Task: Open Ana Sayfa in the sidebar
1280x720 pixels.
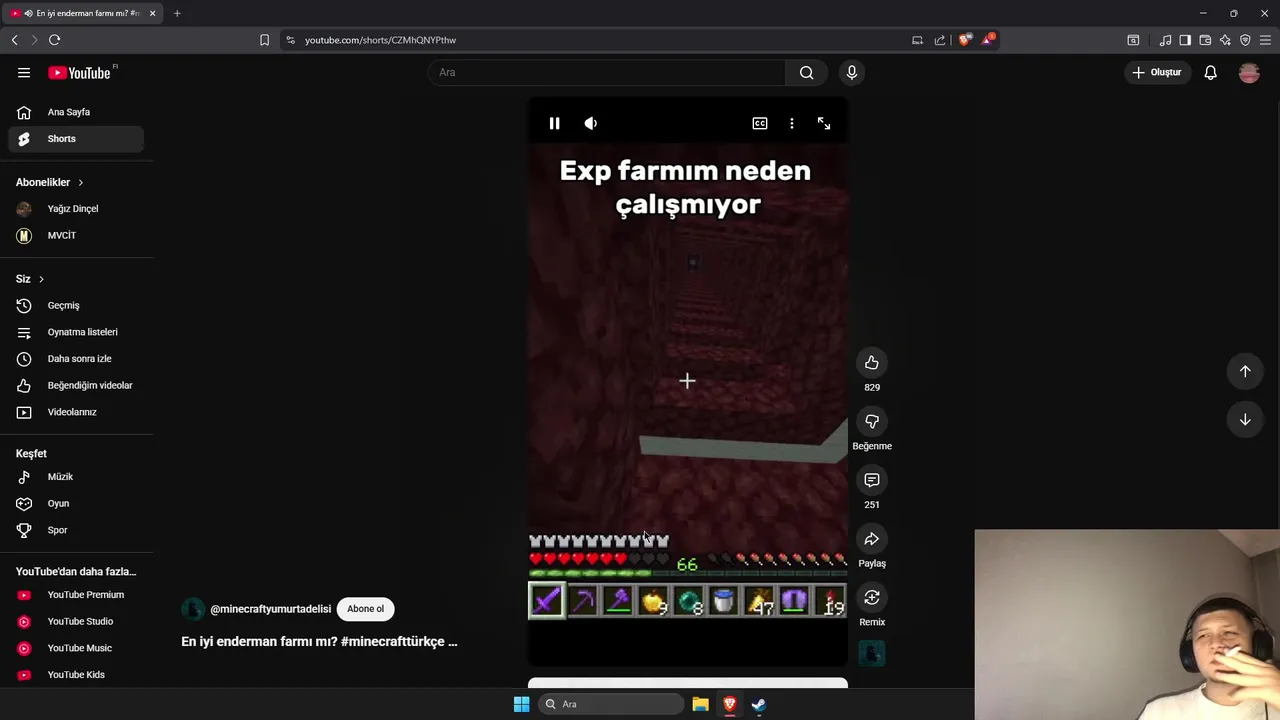Action: [x=76, y=112]
